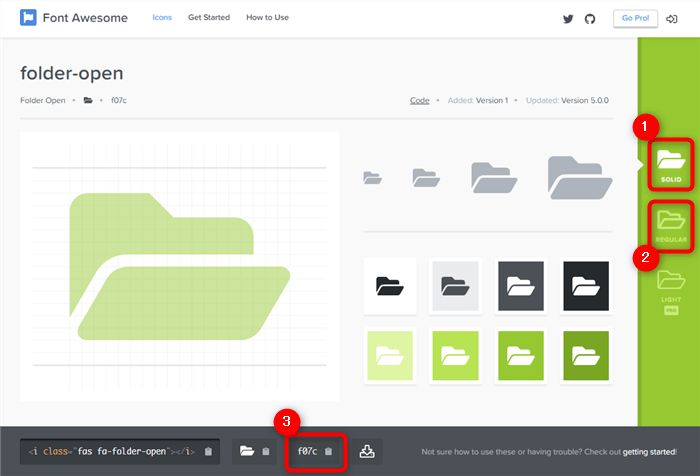Click the Code link
Image resolution: width=700 pixels, height=476 pixels.
pos(419,100)
